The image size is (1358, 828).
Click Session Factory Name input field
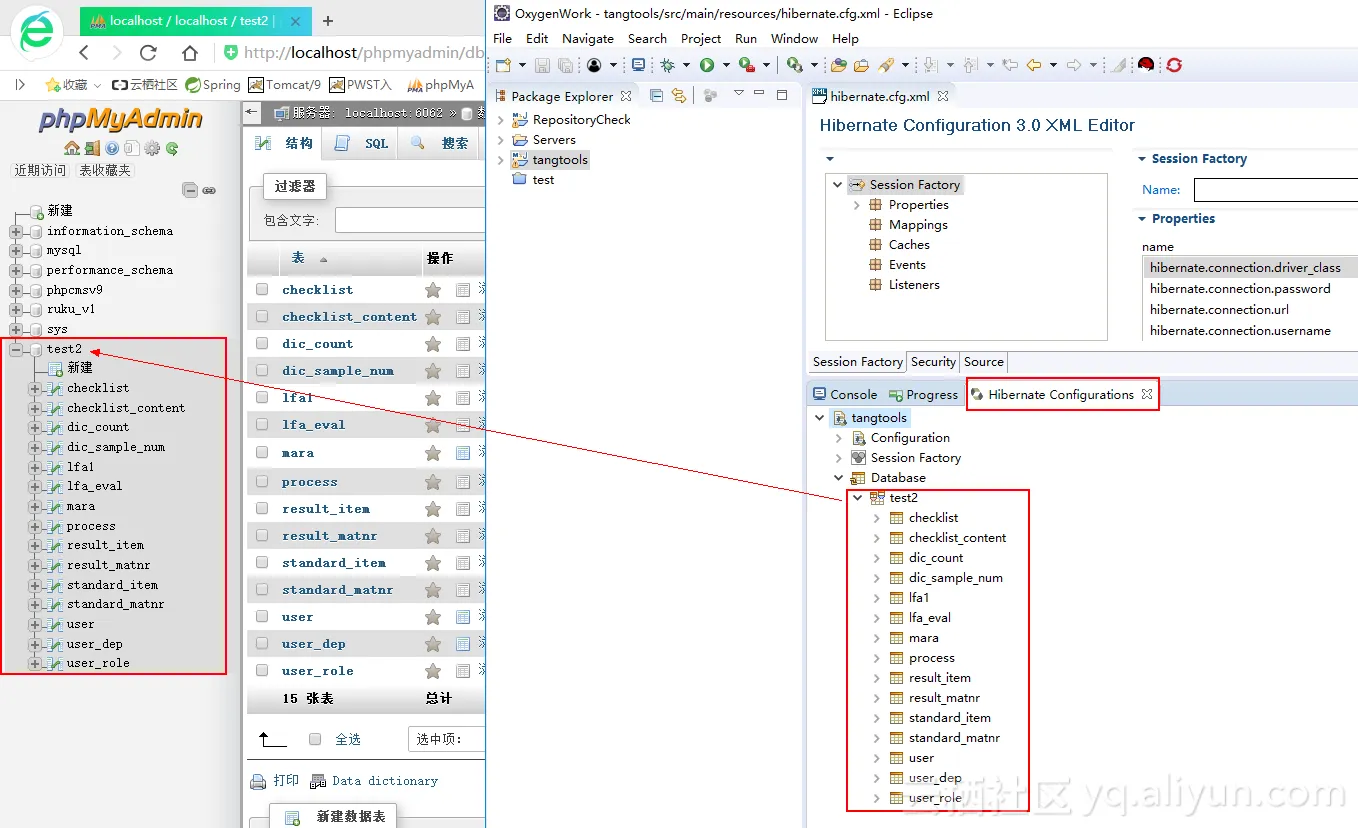1276,190
